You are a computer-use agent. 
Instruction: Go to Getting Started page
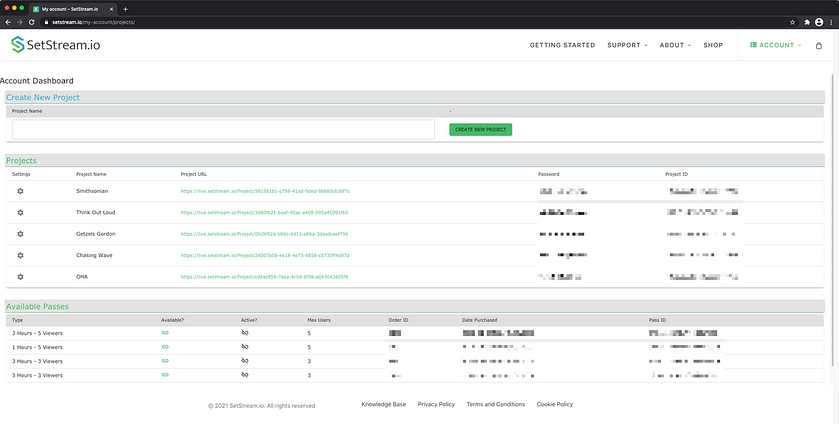[562, 45]
